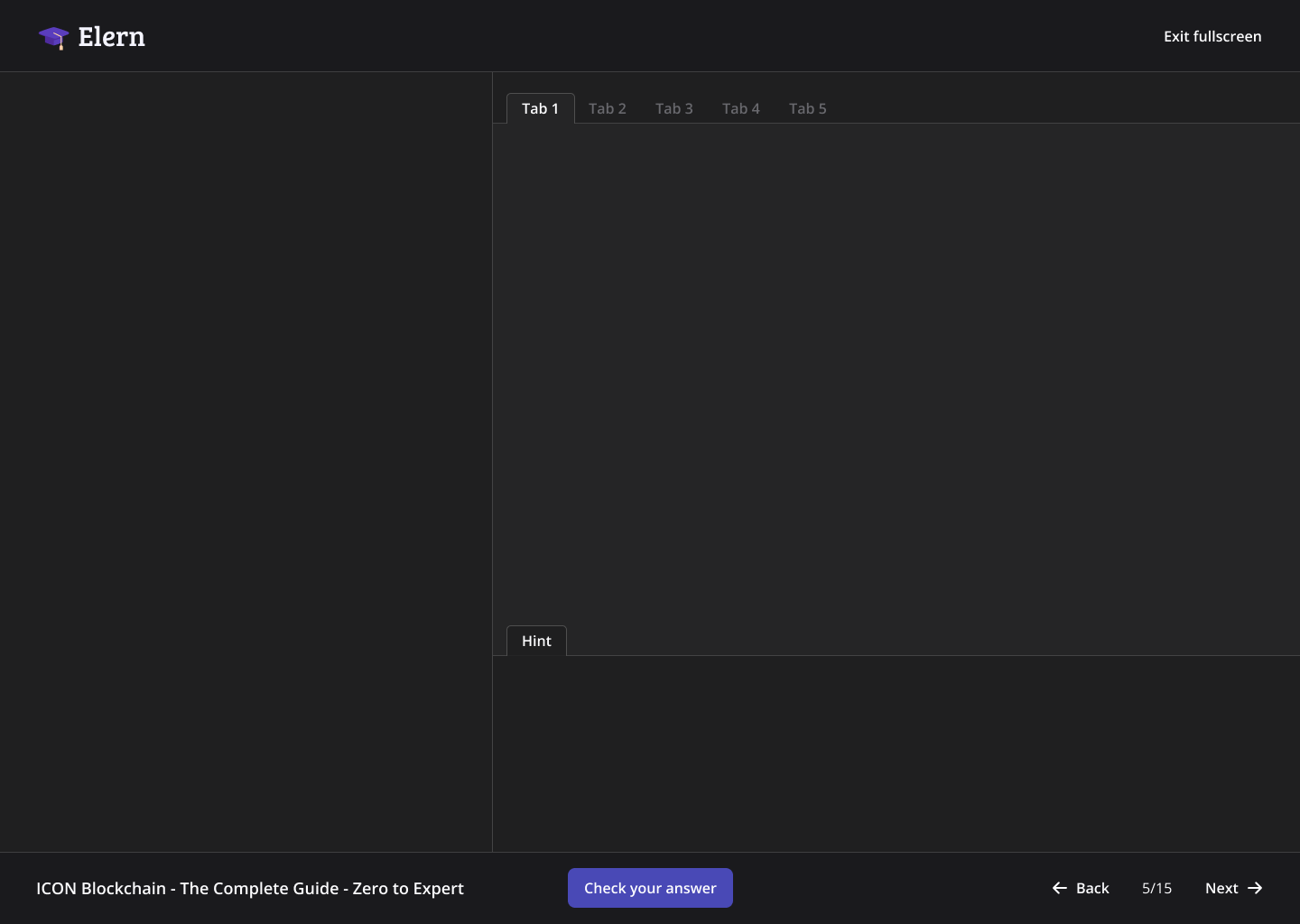Click the left arrow icon beside Back

[x=1060, y=888]
